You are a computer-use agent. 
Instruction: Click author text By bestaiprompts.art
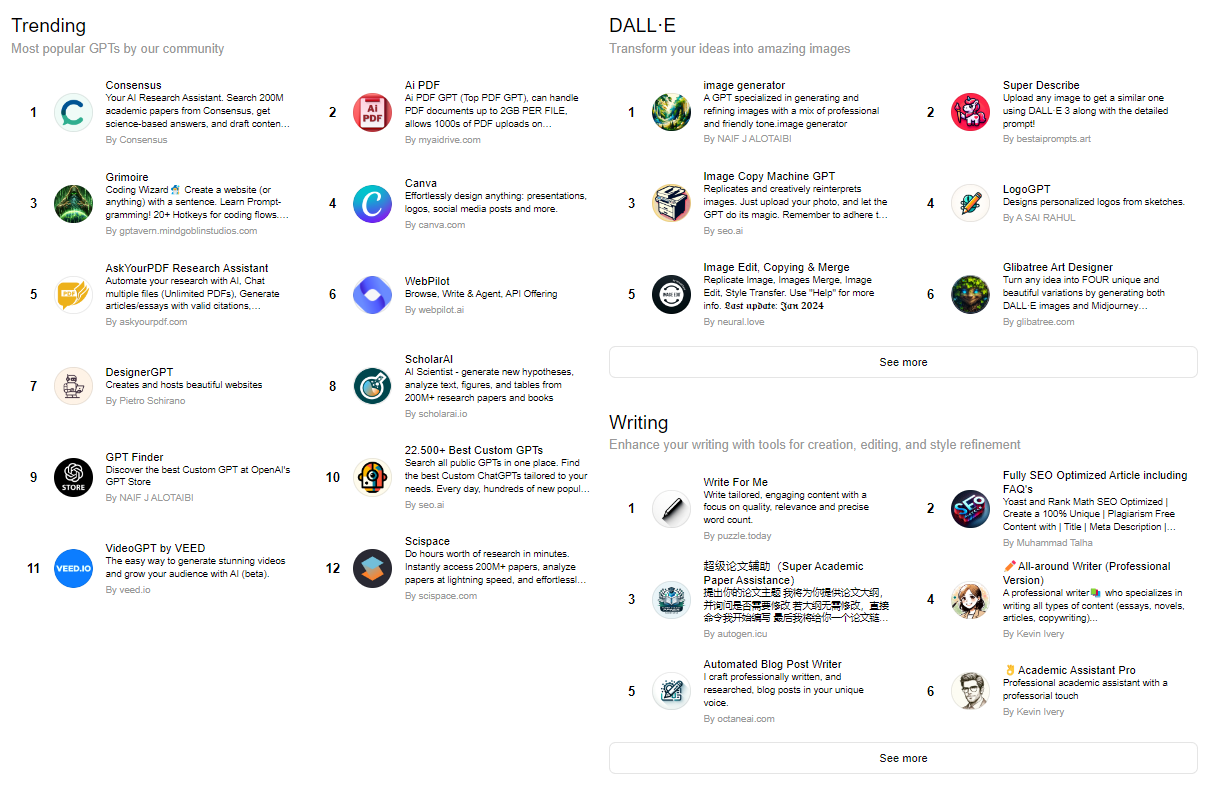(x=1047, y=139)
